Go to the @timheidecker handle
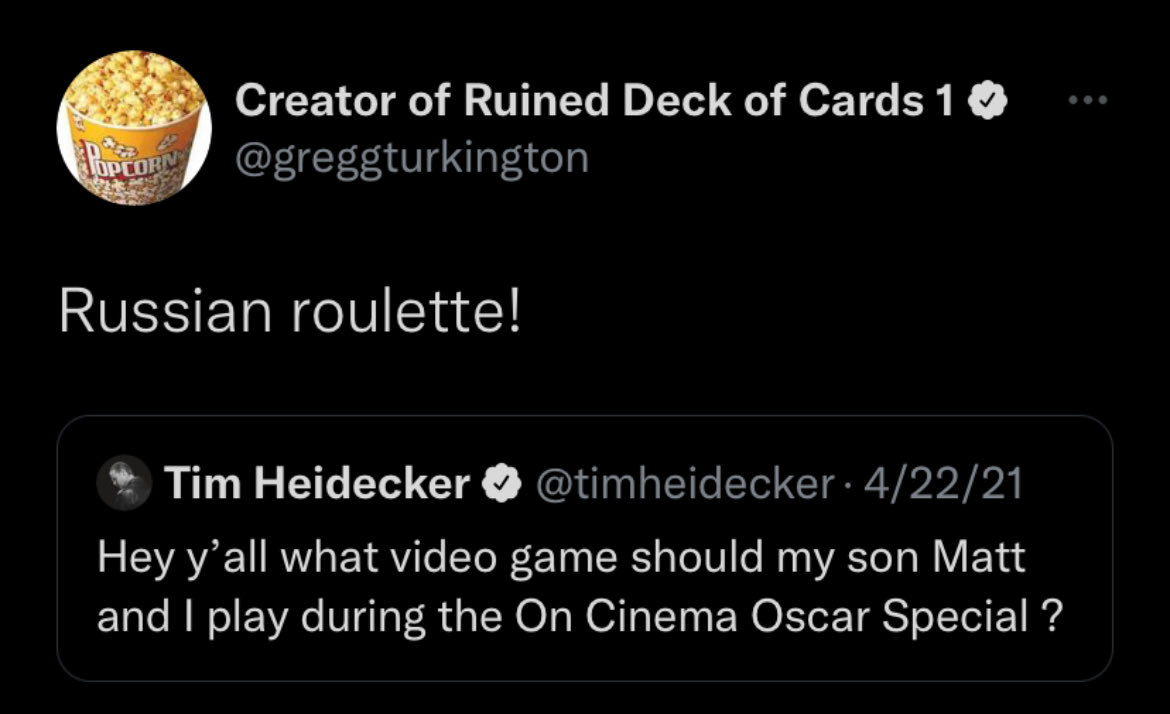This screenshot has width=1170, height=714. pos(686,485)
